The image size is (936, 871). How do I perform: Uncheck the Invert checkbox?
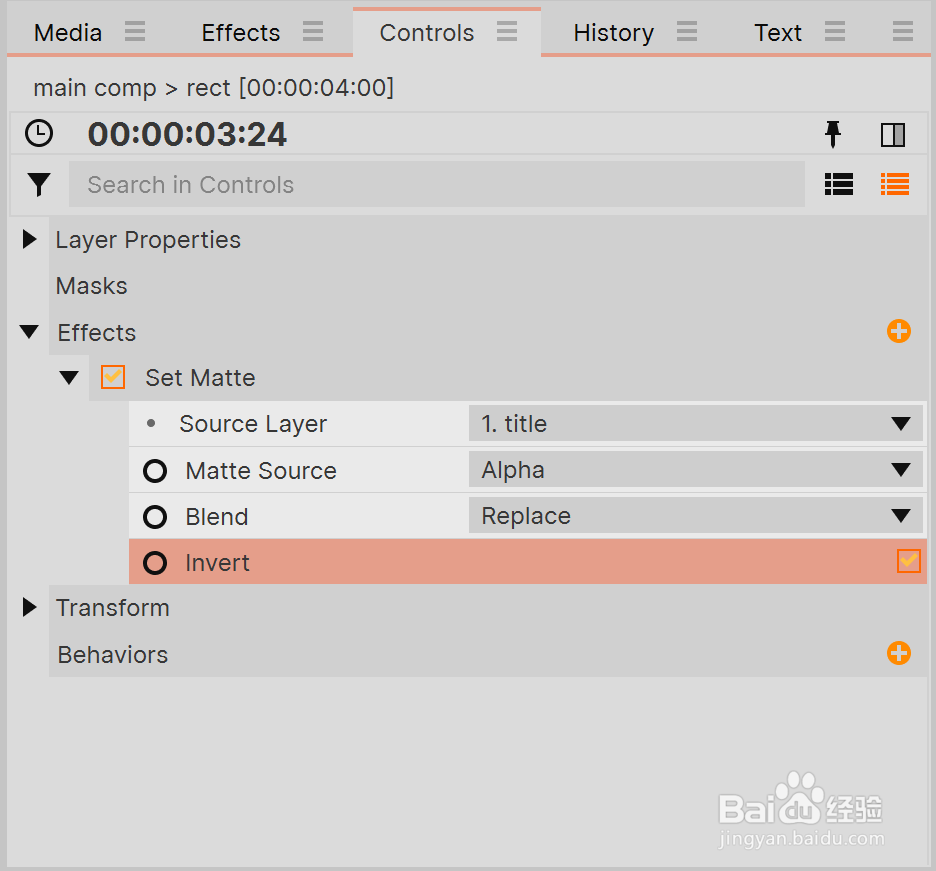tap(909, 561)
